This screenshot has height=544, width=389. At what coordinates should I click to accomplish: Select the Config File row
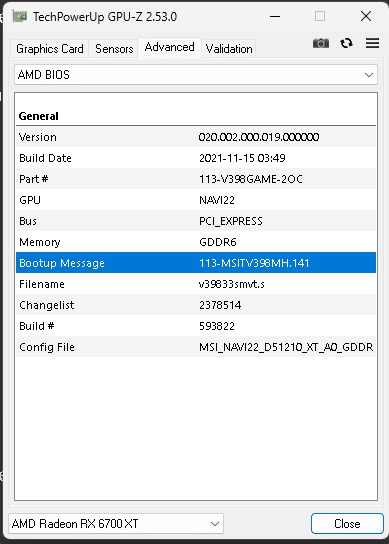point(196,347)
